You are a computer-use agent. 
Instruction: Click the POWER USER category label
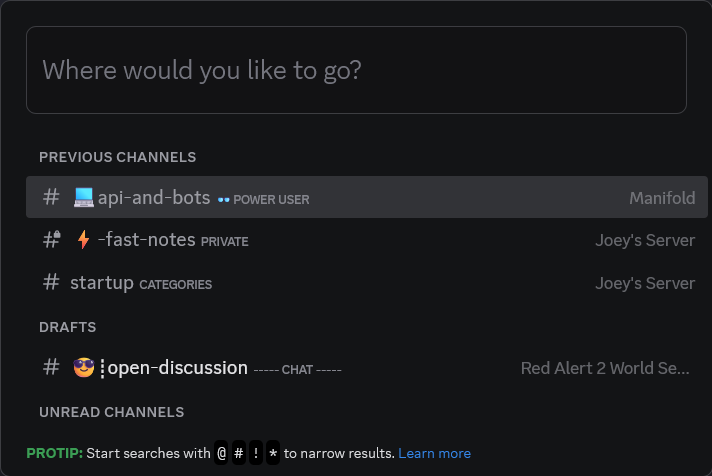coord(271,199)
